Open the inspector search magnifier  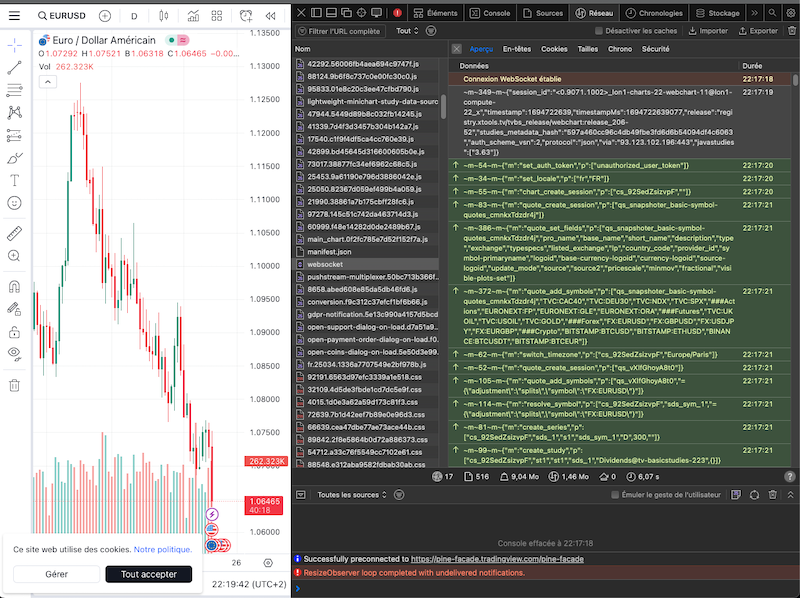click(772, 13)
